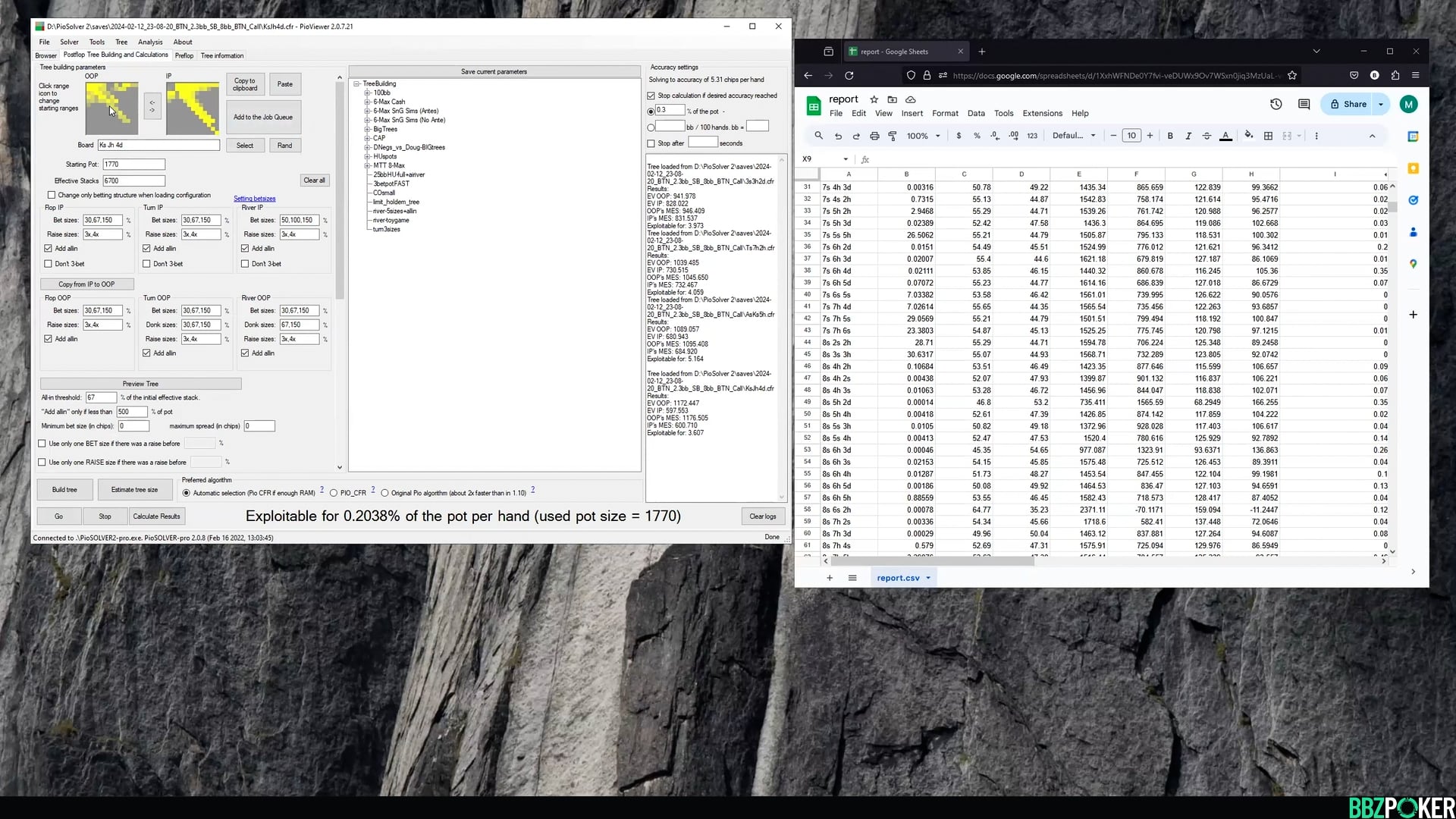Open the comments icon next to Share
1456x819 pixels.
point(1304,105)
